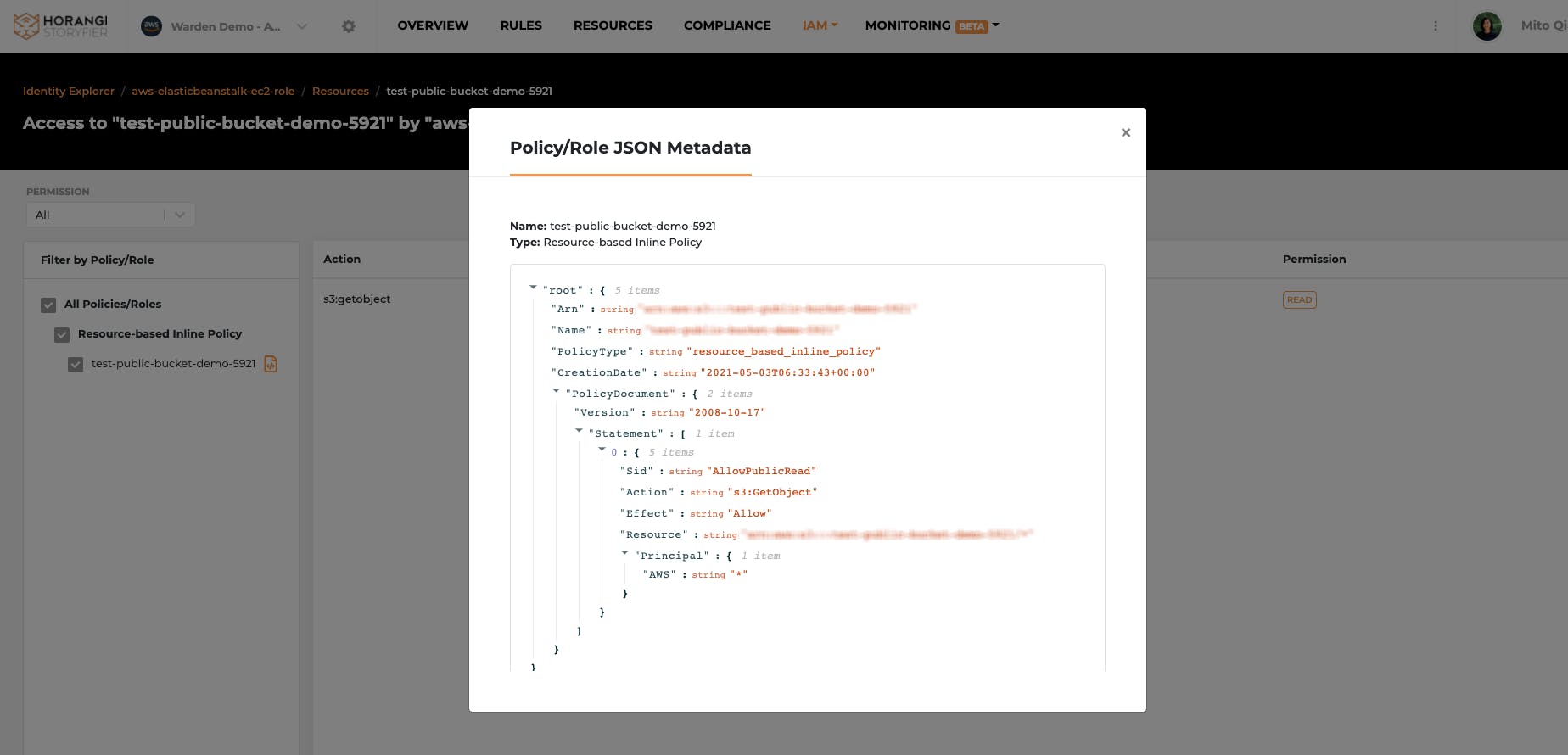Collapse the "root" JSON node

[533, 288]
